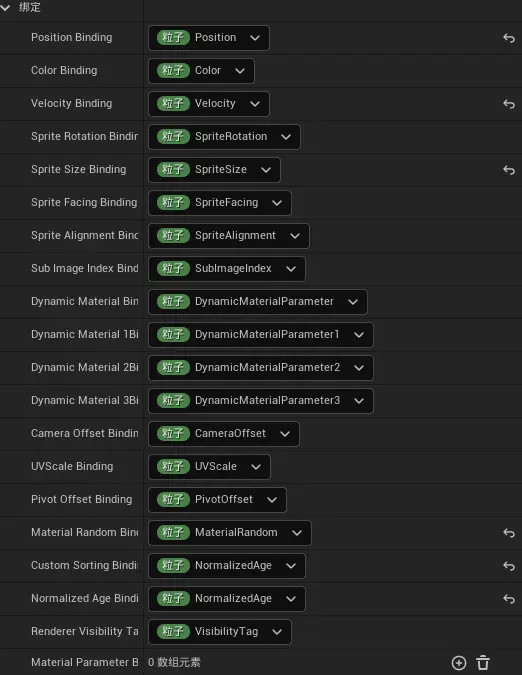522x675 pixels.
Task: Select the Renderer Visibility Tag label
Action: 85,632
